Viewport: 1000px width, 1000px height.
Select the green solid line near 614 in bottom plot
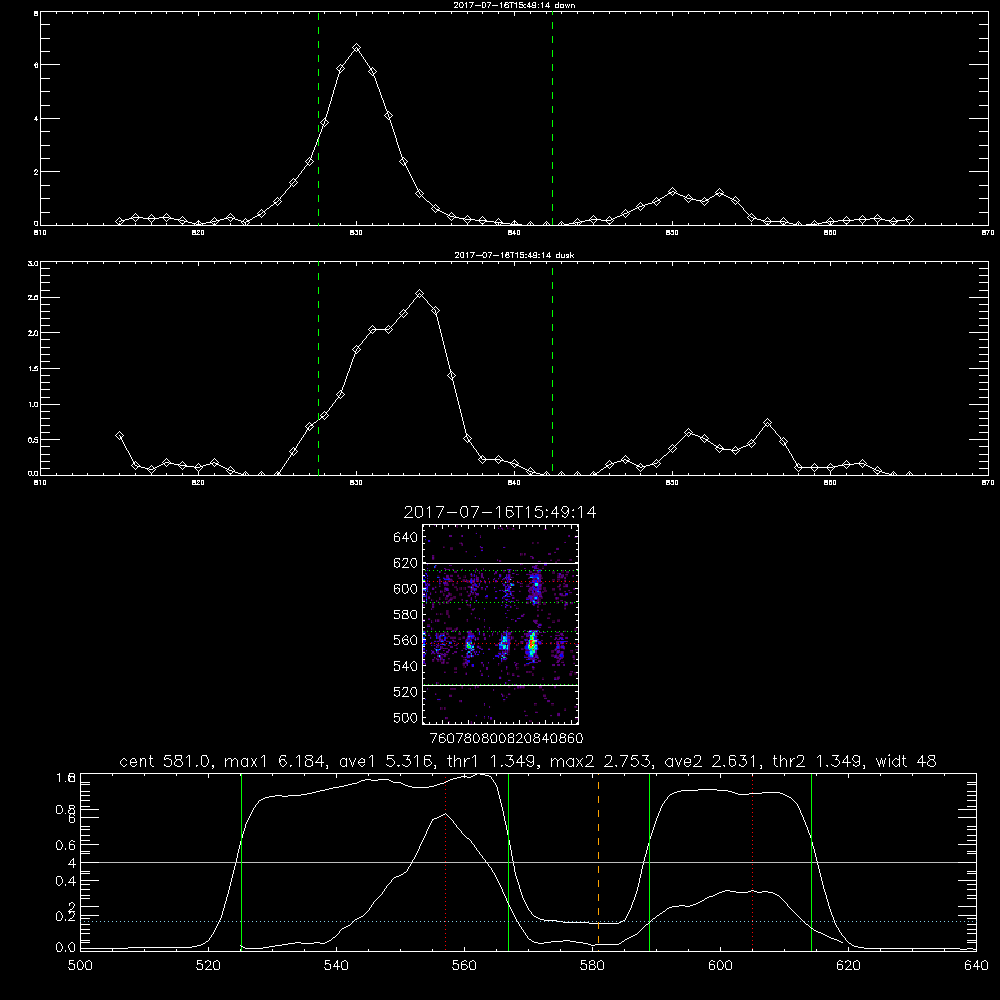point(811,862)
